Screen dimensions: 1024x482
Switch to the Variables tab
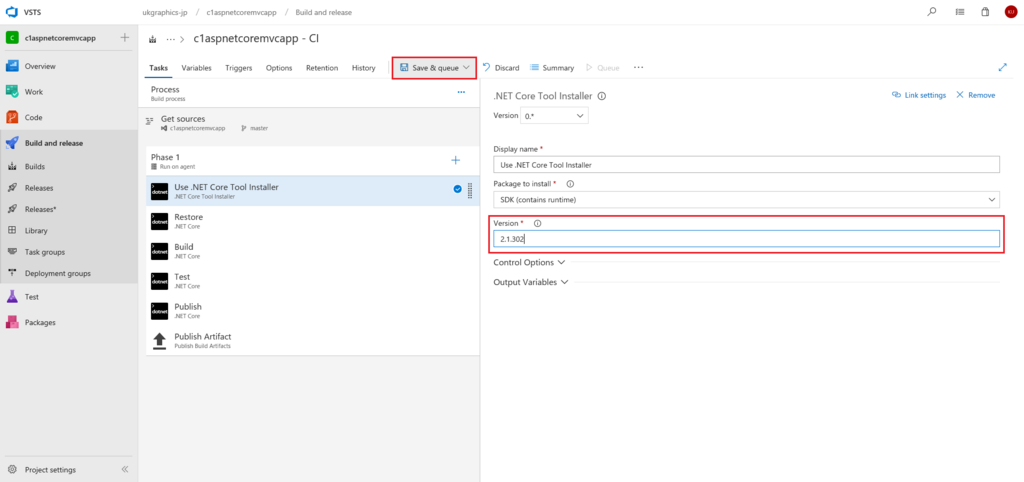click(196, 68)
